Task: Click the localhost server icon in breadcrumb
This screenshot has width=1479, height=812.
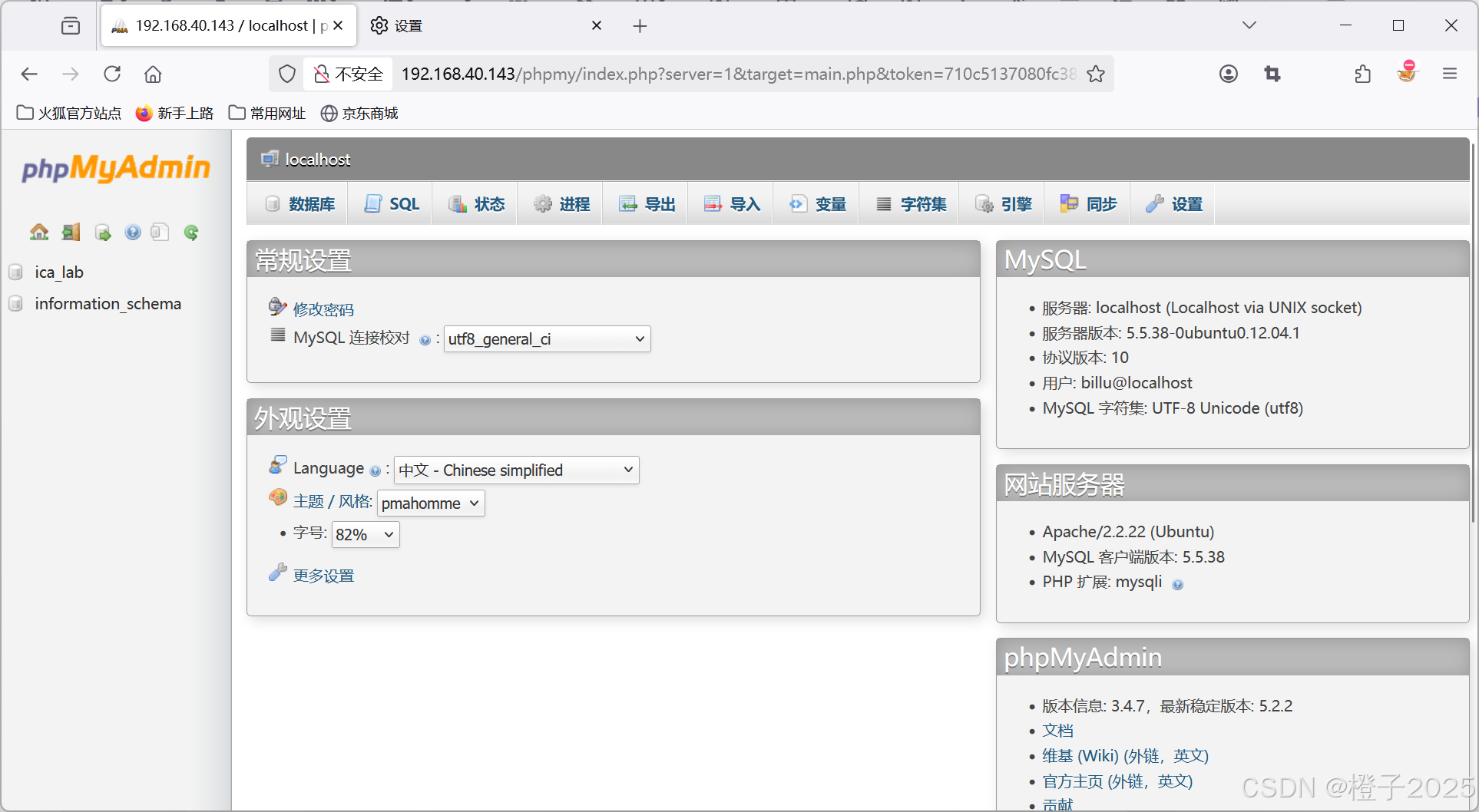Action: (270, 159)
